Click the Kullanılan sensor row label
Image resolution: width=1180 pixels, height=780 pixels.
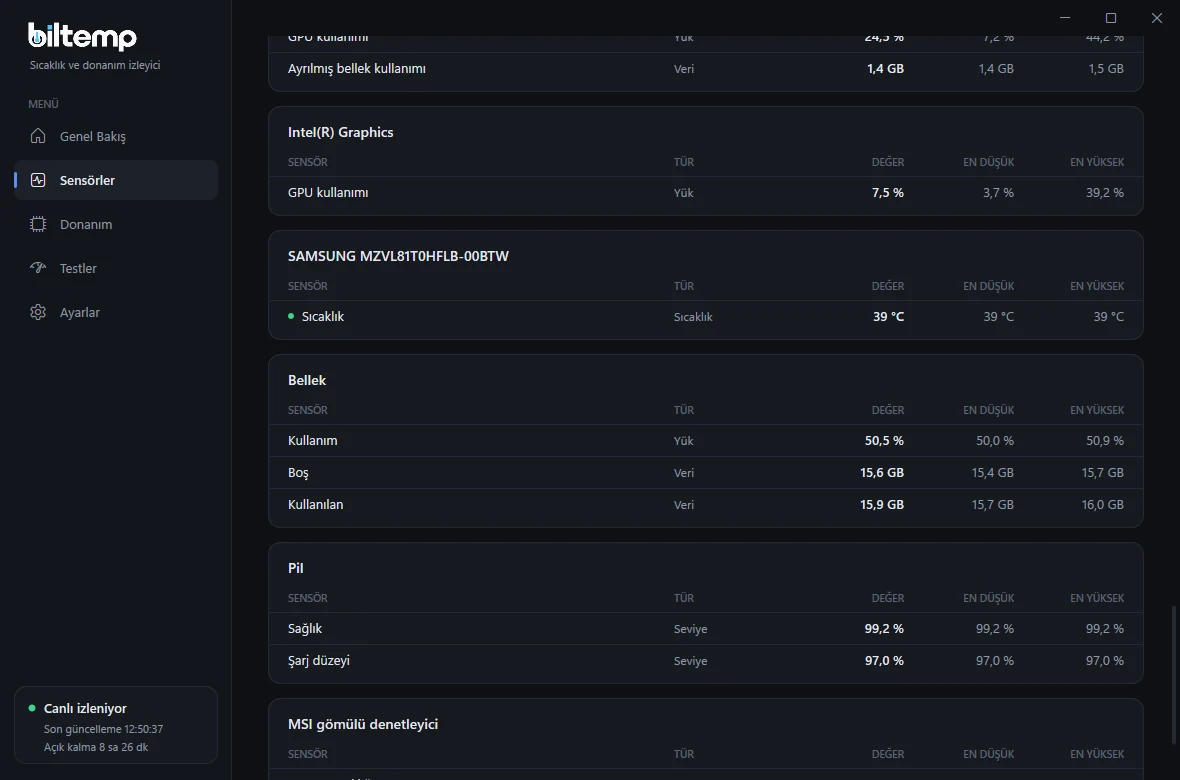(315, 504)
